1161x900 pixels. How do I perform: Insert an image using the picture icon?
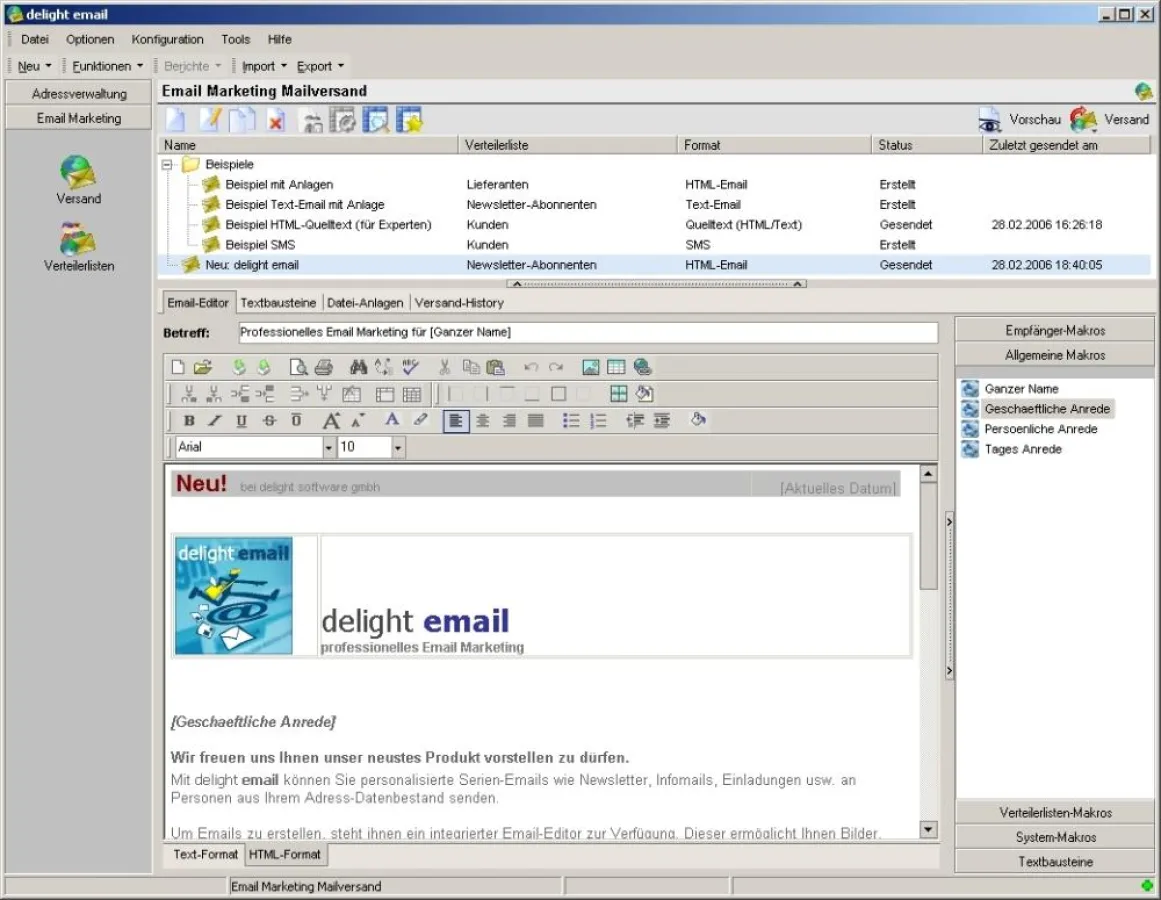click(x=591, y=367)
